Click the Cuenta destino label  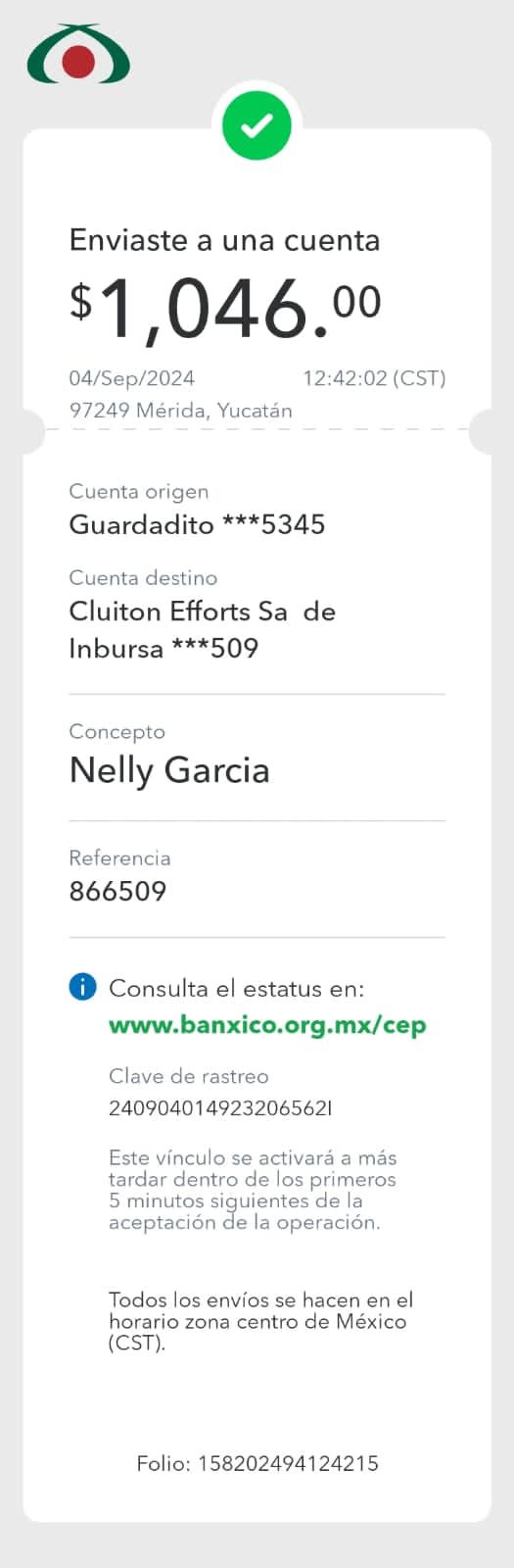(x=143, y=578)
